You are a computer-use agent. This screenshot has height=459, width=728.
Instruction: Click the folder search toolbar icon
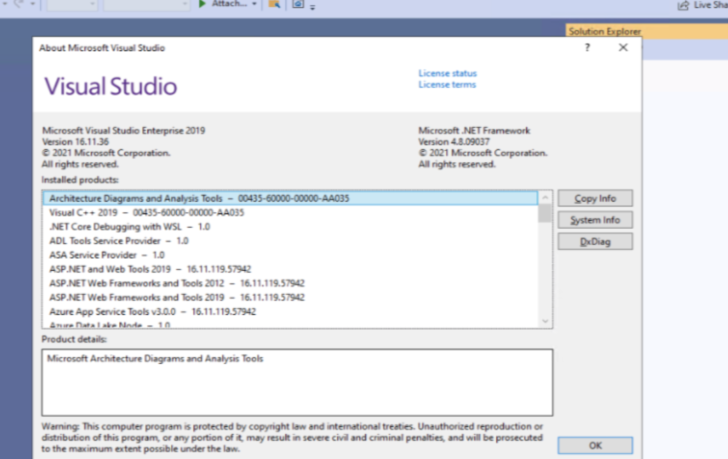point(274,4)
